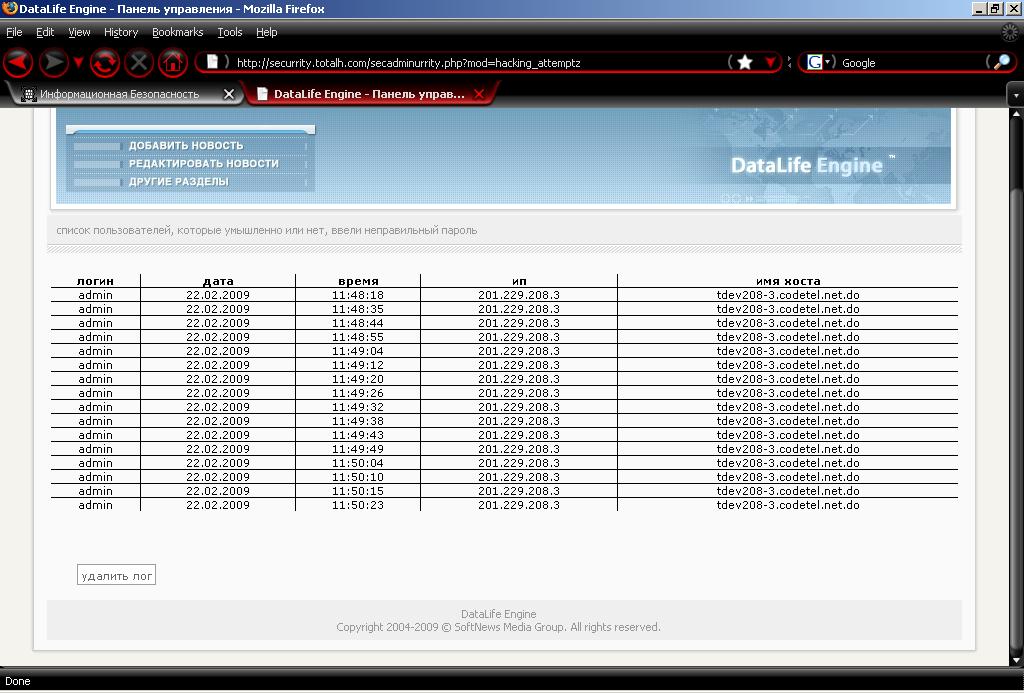Click date 22.02.2009 in the 11:49:26 row
Viewport: 1024px width, 693px height.
pyautogui.click(x=218, y=393)
